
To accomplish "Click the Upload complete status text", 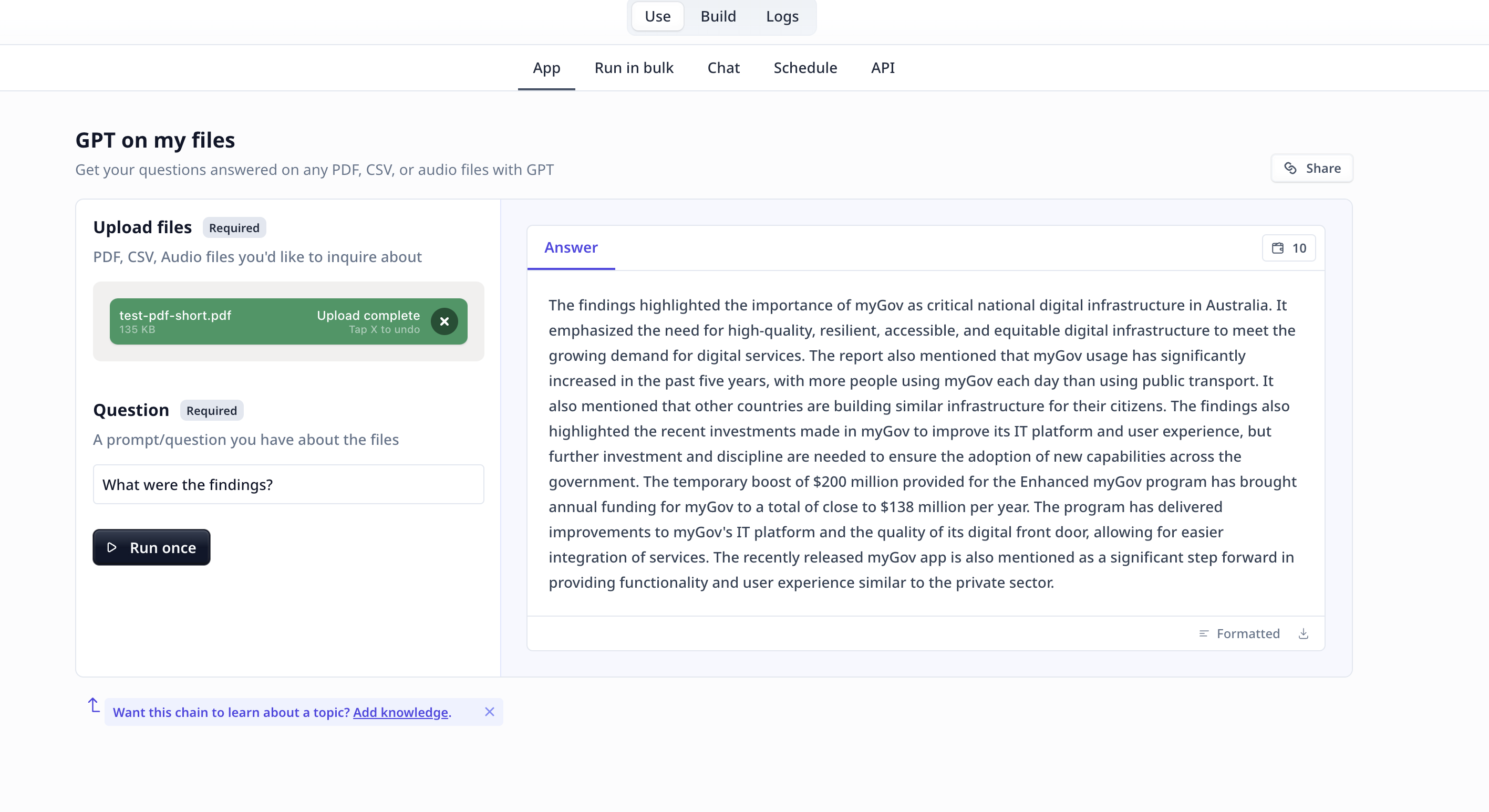I will (x=368, y=316).
